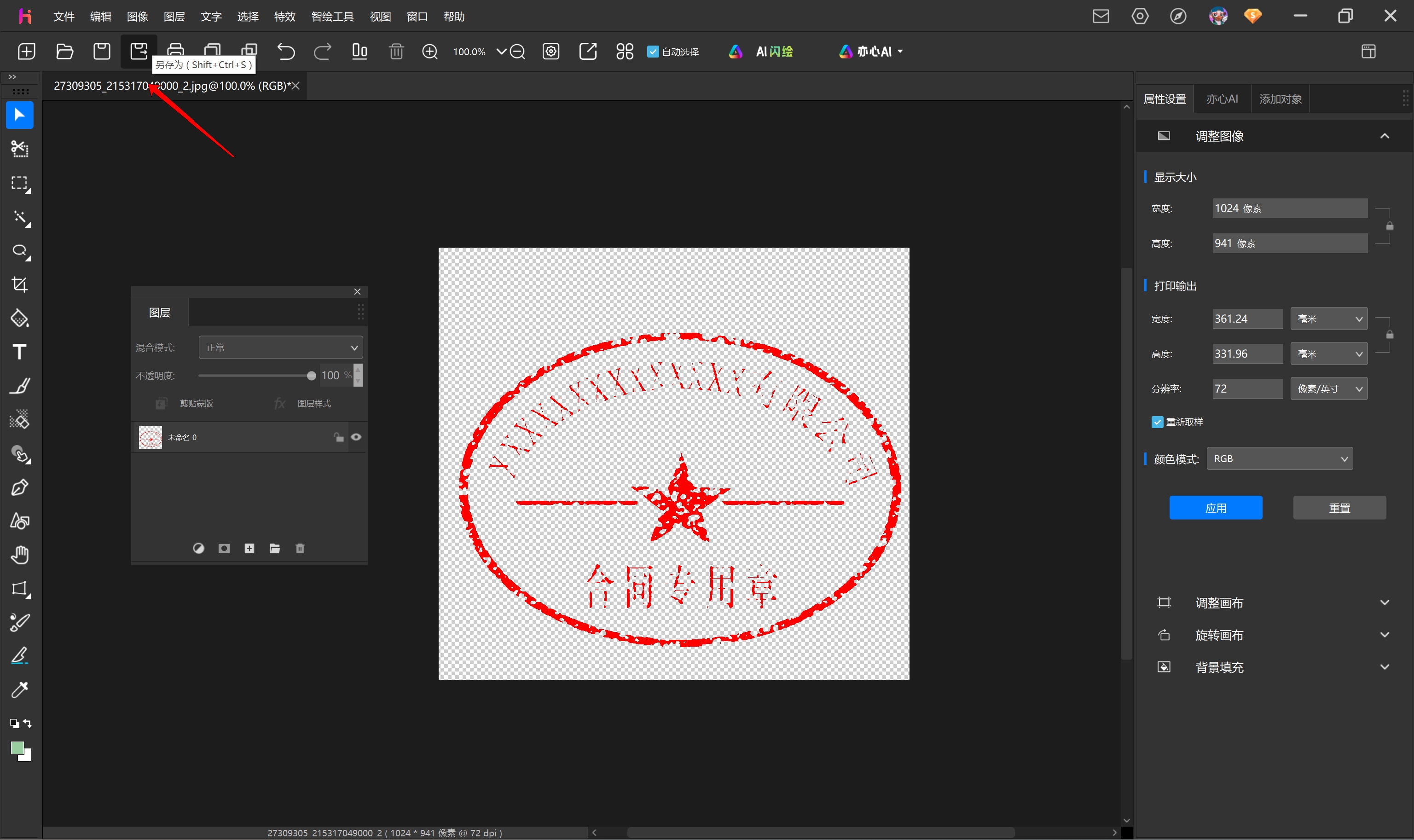The height and width of the screenshot is (840, 1414).
Task: Click the opacity slider handle
Action: pos(311,376)
